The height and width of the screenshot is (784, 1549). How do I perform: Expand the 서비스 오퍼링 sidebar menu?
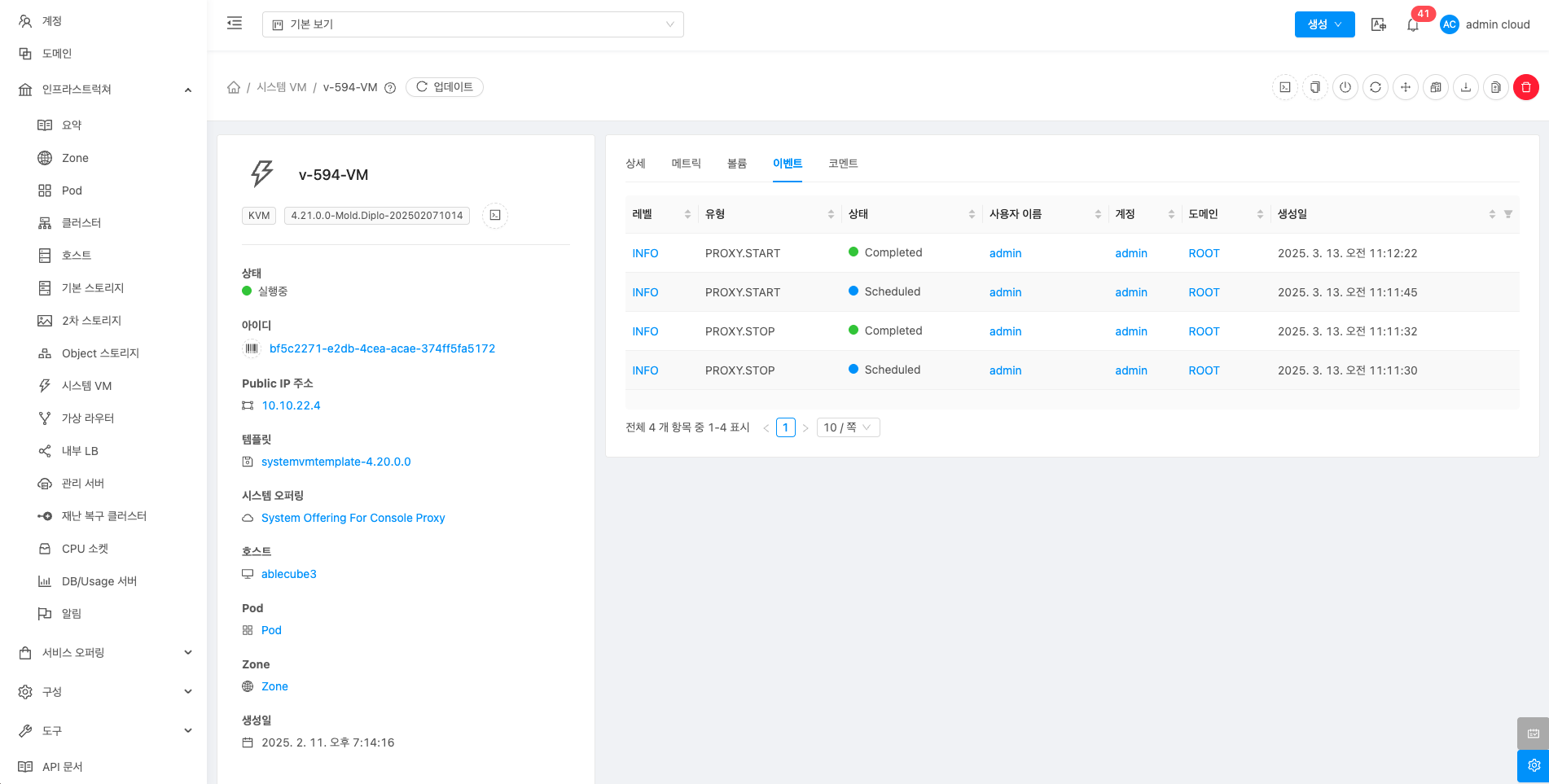pos(104,652)
